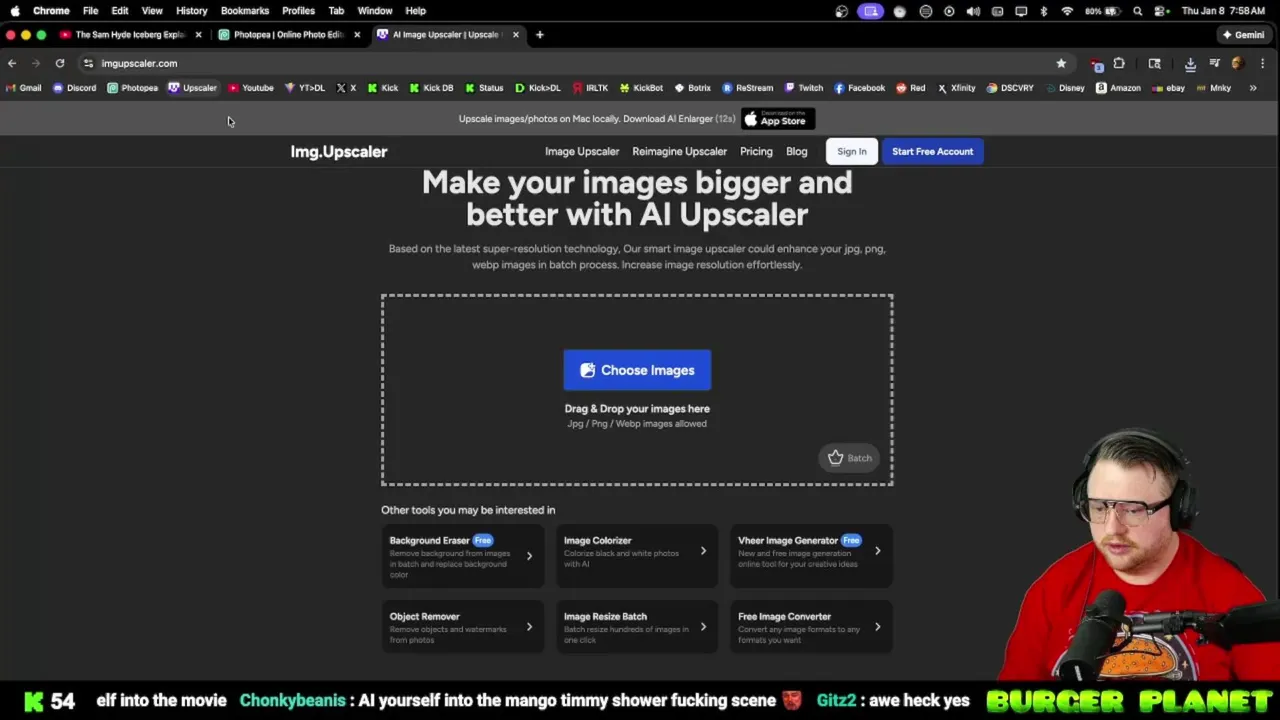This screenshot has height=720, width=1280.
Task: Open Pricing nav link
Action: coord(756,151)
